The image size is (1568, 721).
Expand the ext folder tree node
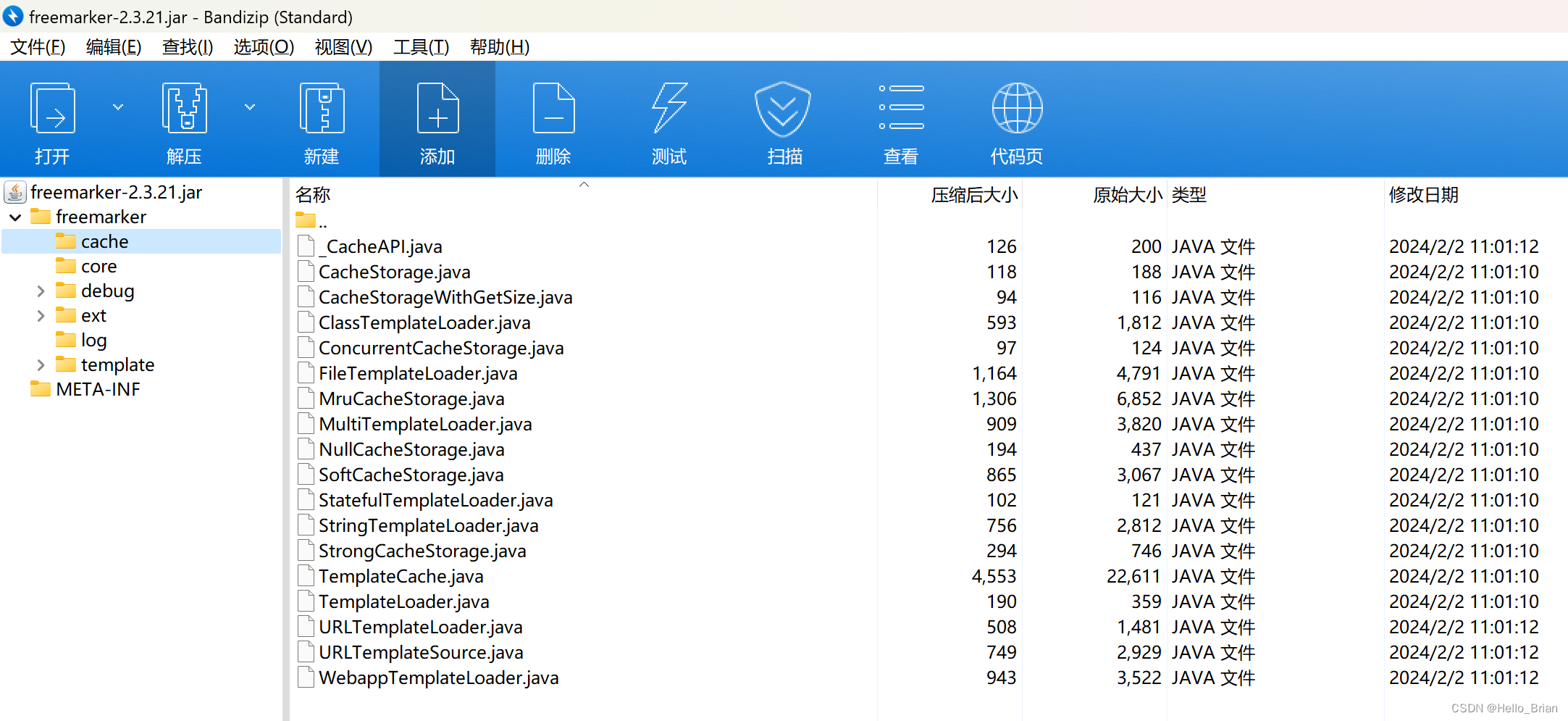pos(41,316)
